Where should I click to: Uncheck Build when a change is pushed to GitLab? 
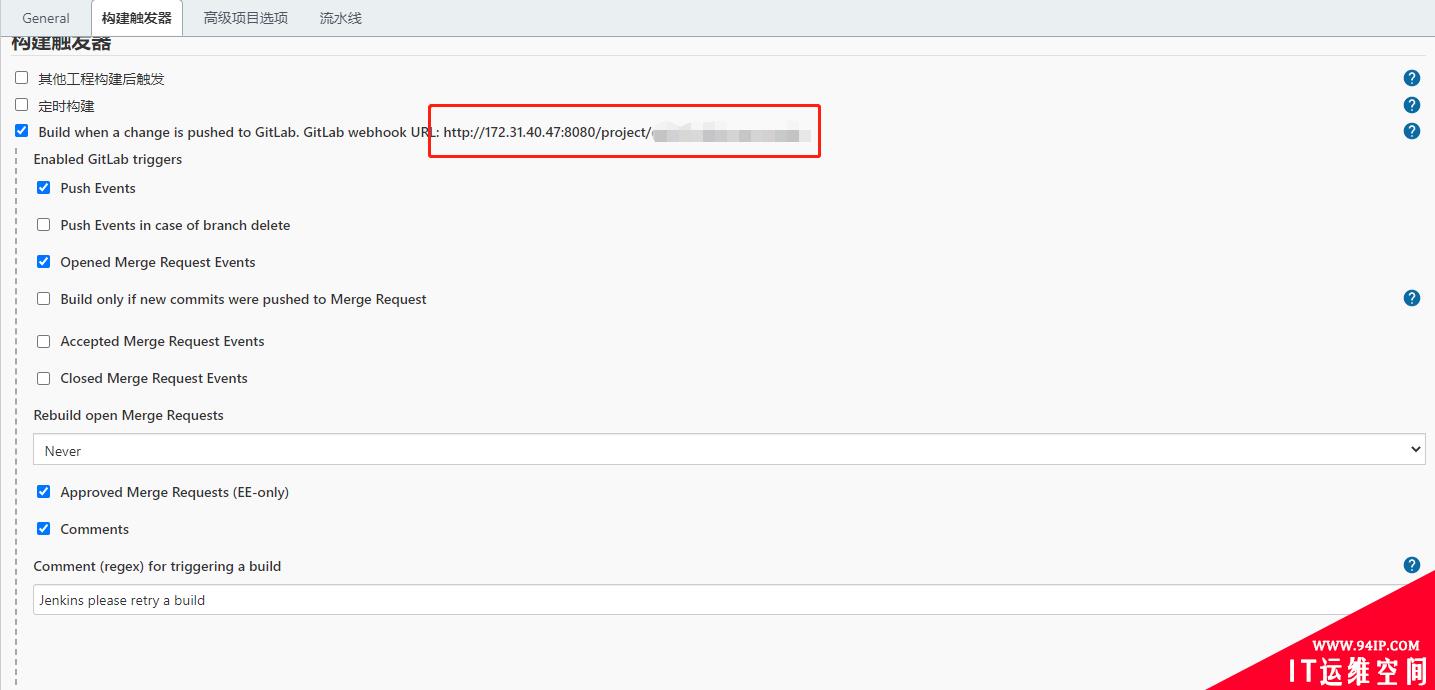tap(21, 131)
